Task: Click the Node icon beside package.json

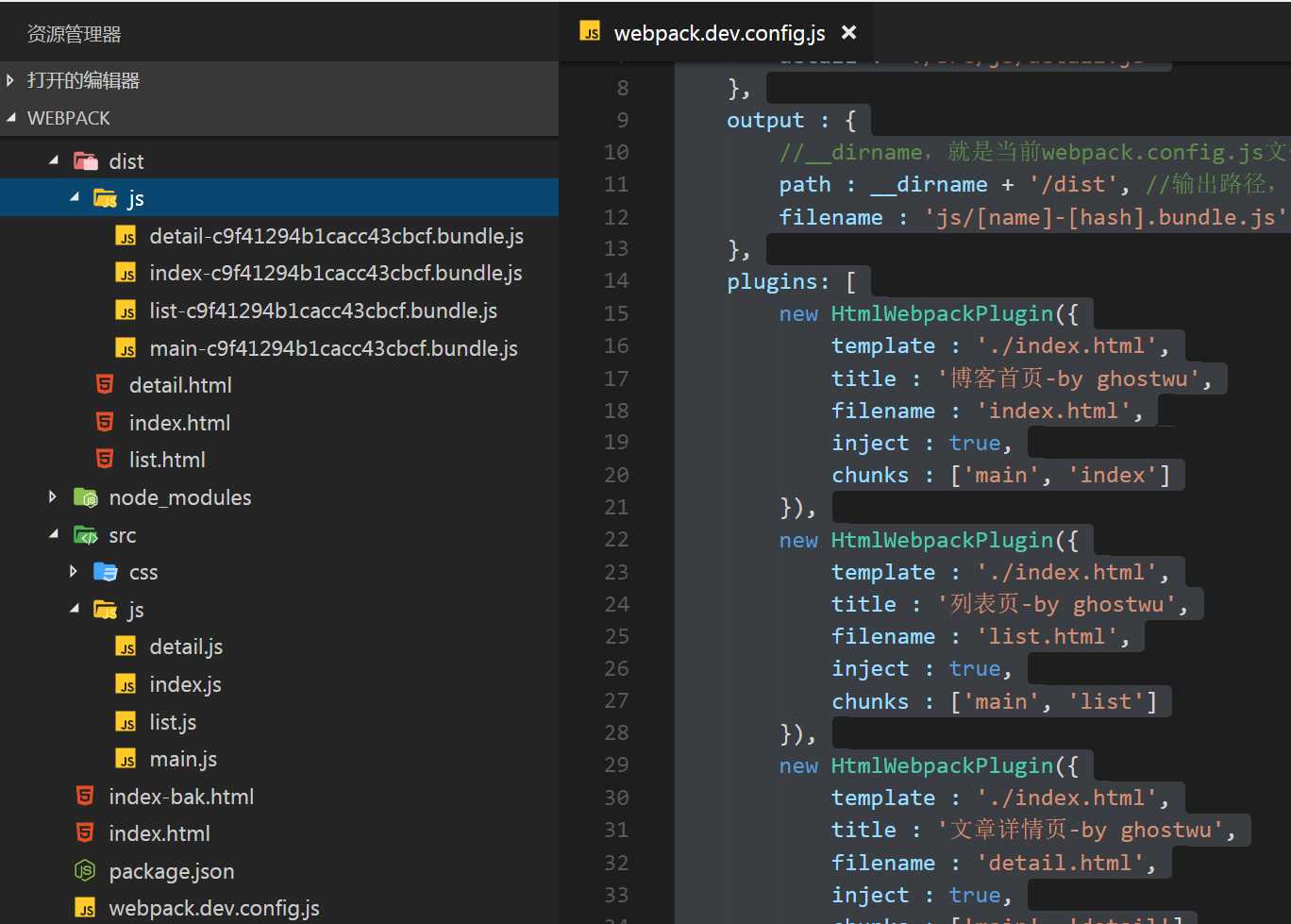Action: [x=85, y=871]
